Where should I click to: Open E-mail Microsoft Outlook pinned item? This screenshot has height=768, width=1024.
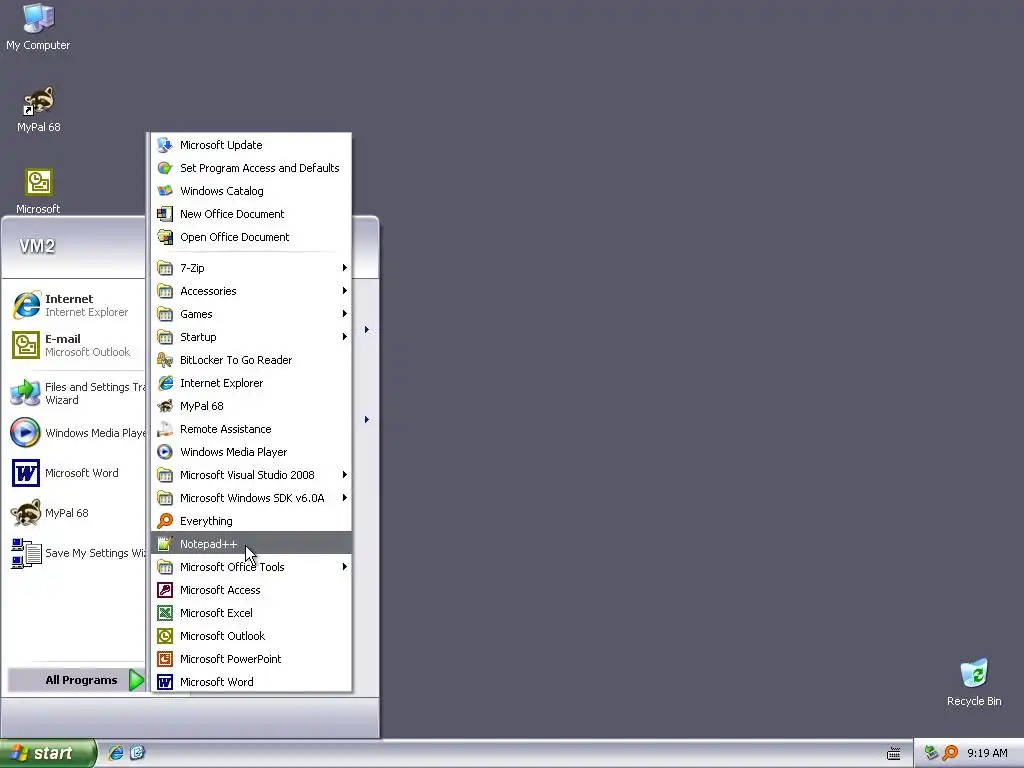click(x=76, y=345)
